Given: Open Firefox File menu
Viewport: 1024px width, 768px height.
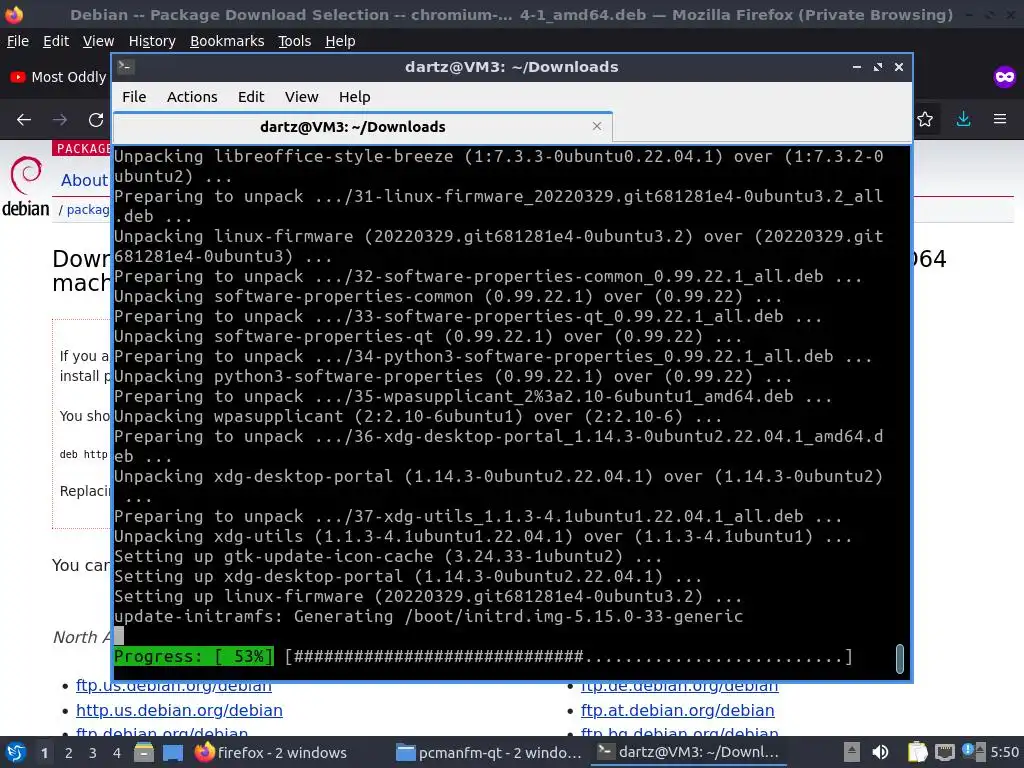Looking at the screenshot, I should (18, 41).
